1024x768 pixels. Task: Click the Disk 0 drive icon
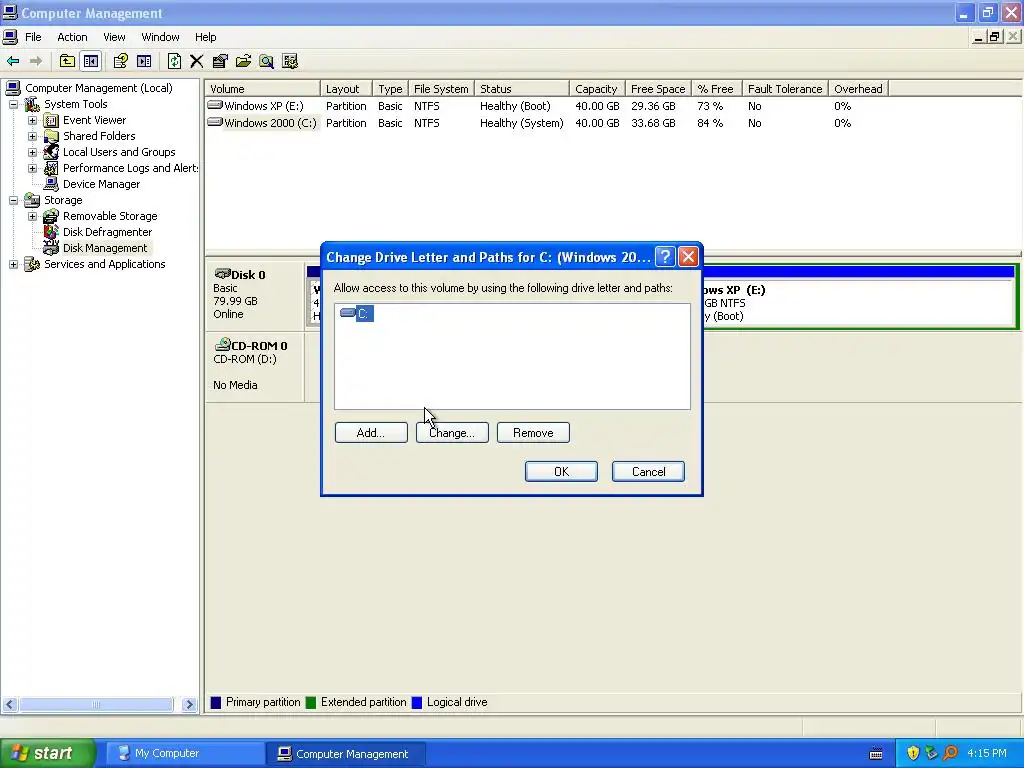(x=222, y=274)
